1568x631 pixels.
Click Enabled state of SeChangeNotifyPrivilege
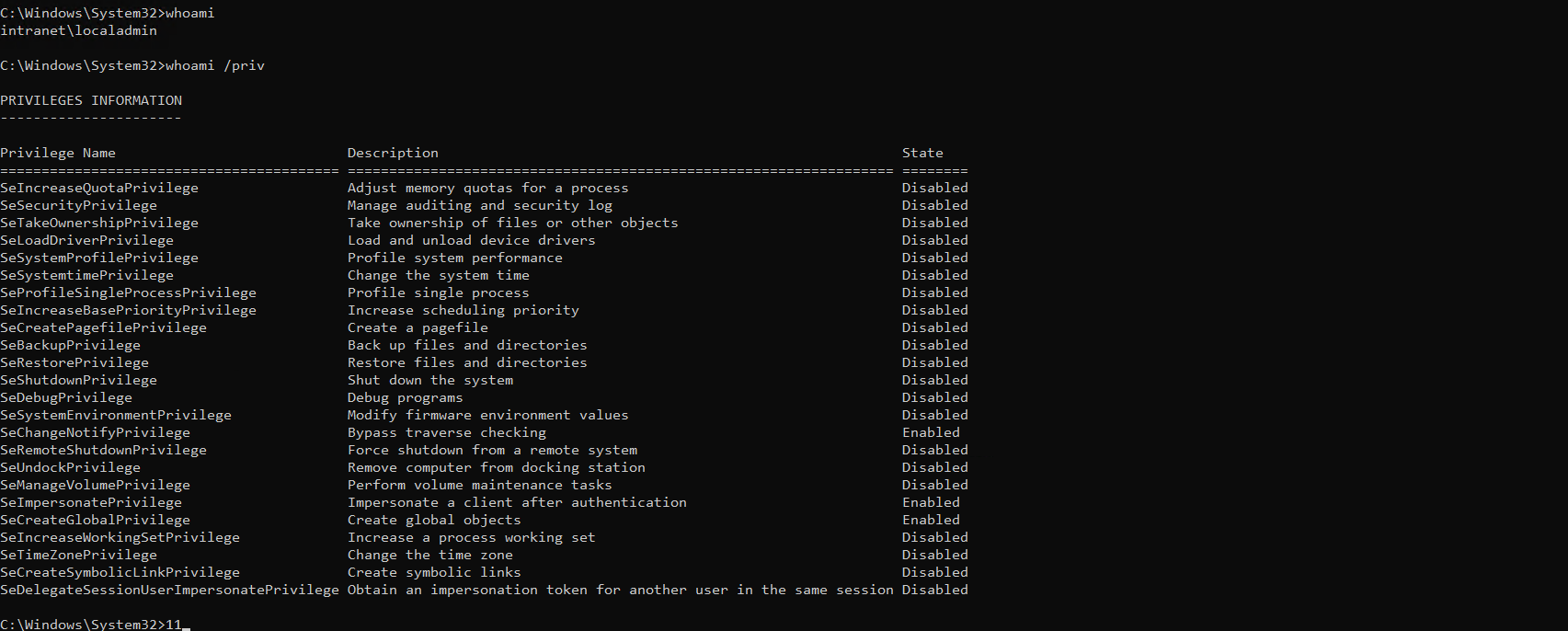tap(931, 432)
